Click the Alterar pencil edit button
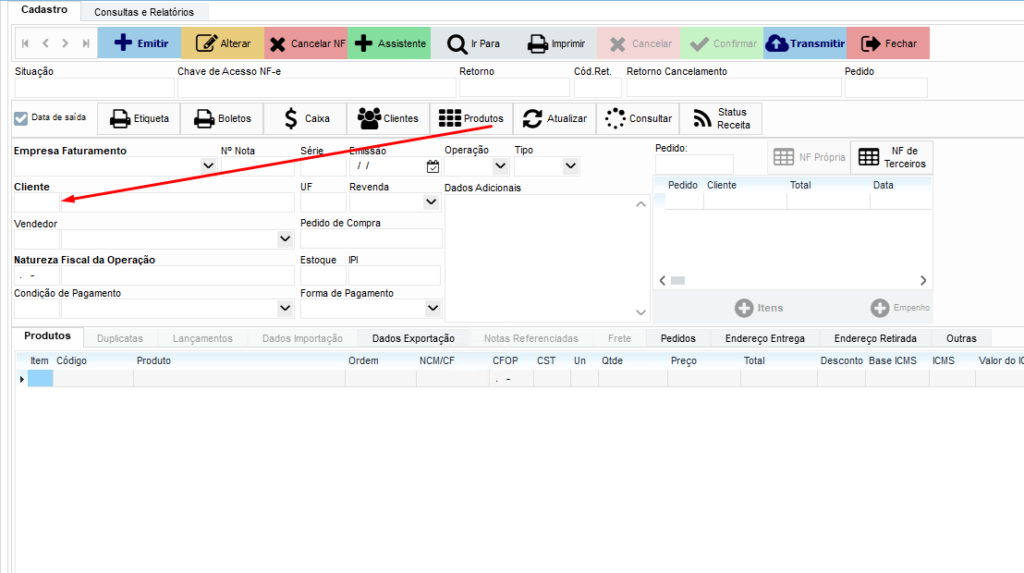 coord(222,43)
